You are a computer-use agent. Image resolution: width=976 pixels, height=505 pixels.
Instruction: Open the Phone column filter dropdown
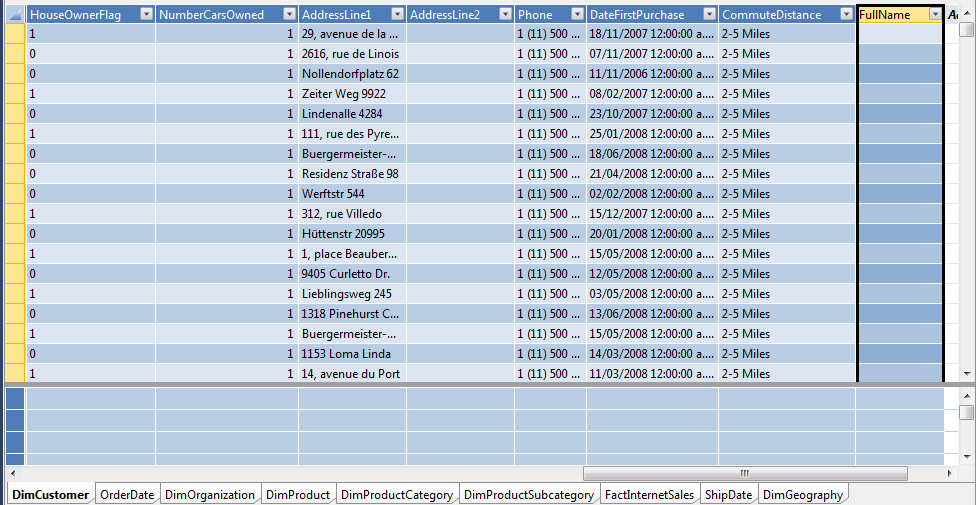[x=576, y=15]
